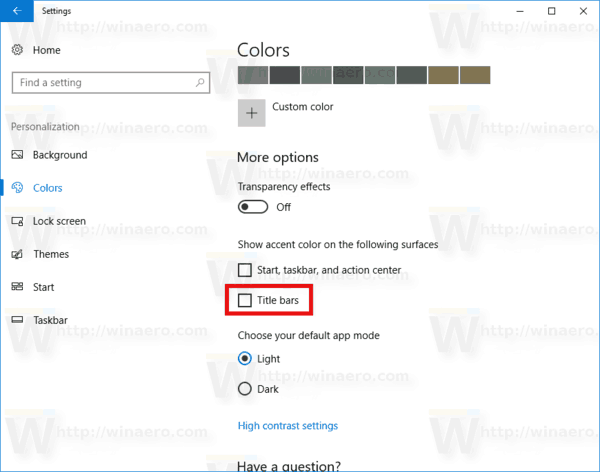Click the Personalization heading
This screenshot has width=600, height=472.
[x=45, y=127]
